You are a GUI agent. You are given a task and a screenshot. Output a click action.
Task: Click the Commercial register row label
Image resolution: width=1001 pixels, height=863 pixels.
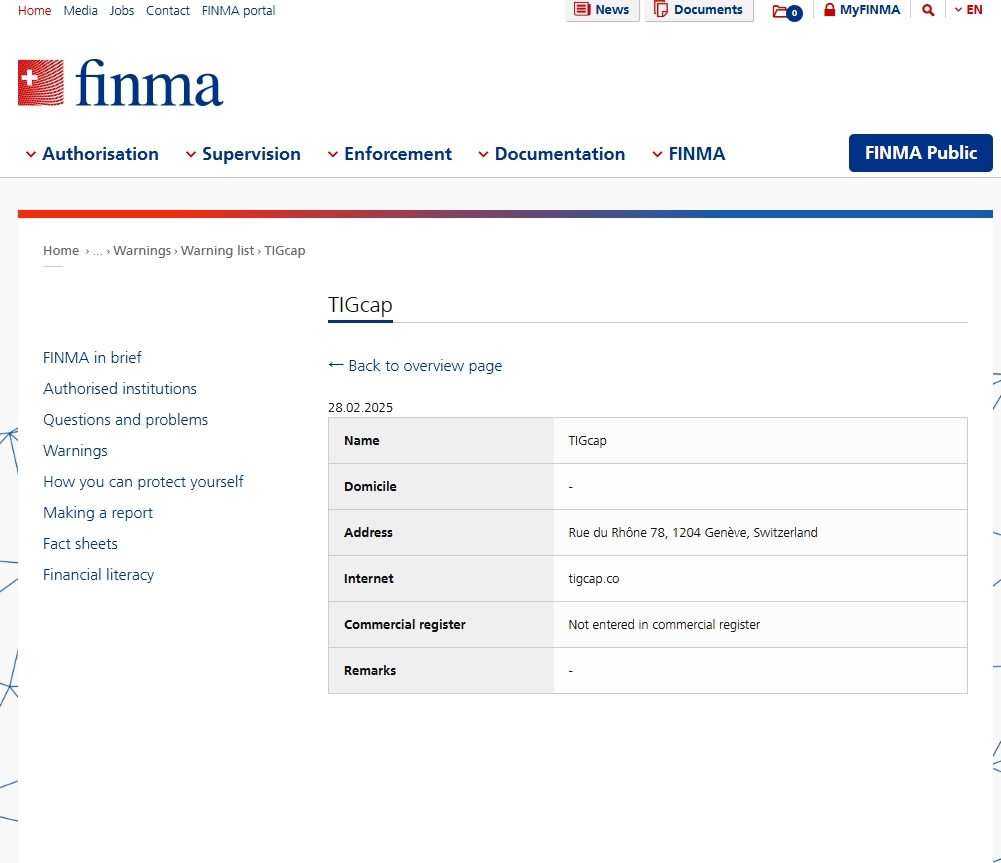click(x=405, y=624)
